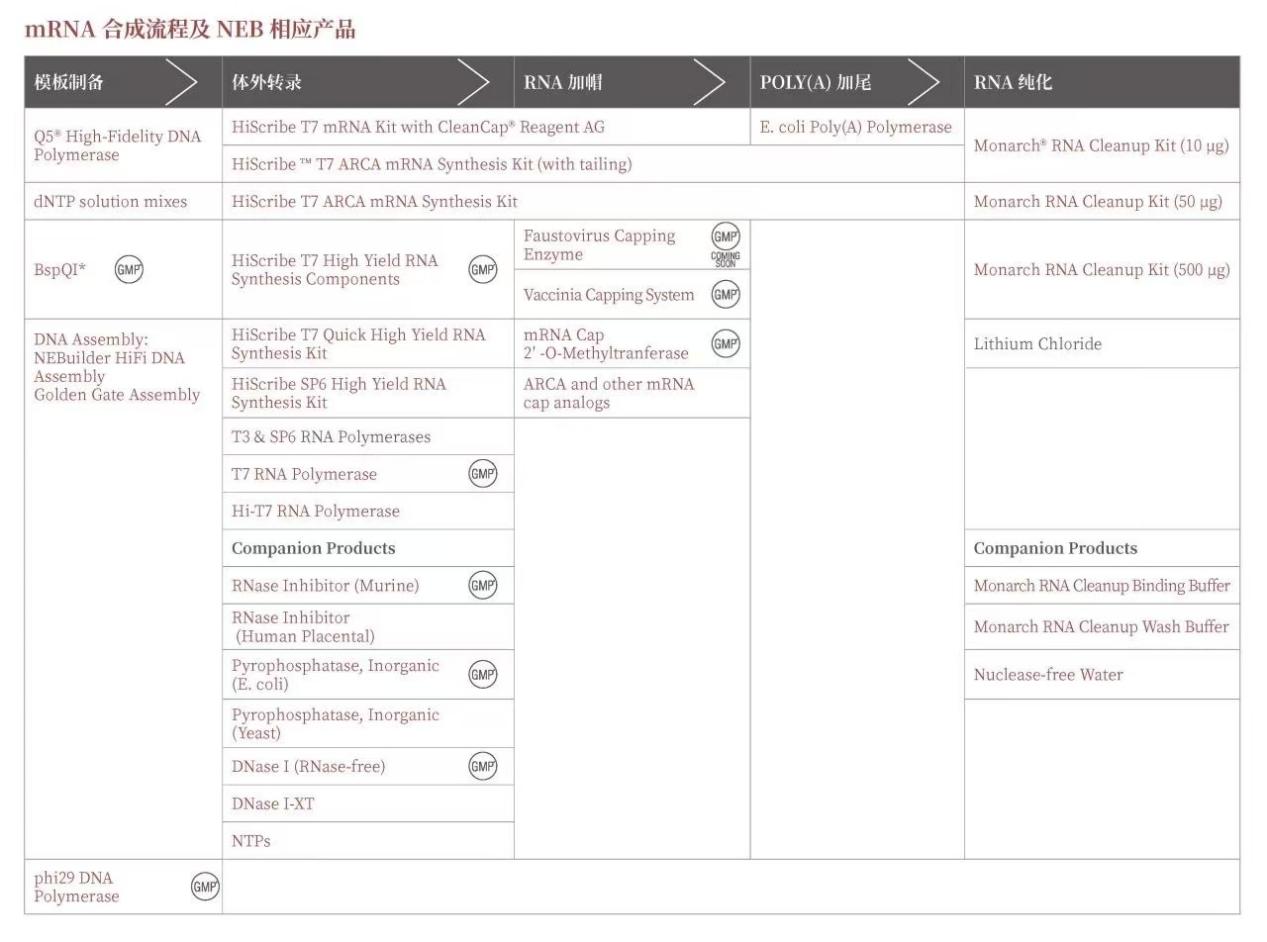Click GMP badge beside Faustovirus Capping Enzyme
This screenshot has width=1267, height=942.
(x=726, y=237)
